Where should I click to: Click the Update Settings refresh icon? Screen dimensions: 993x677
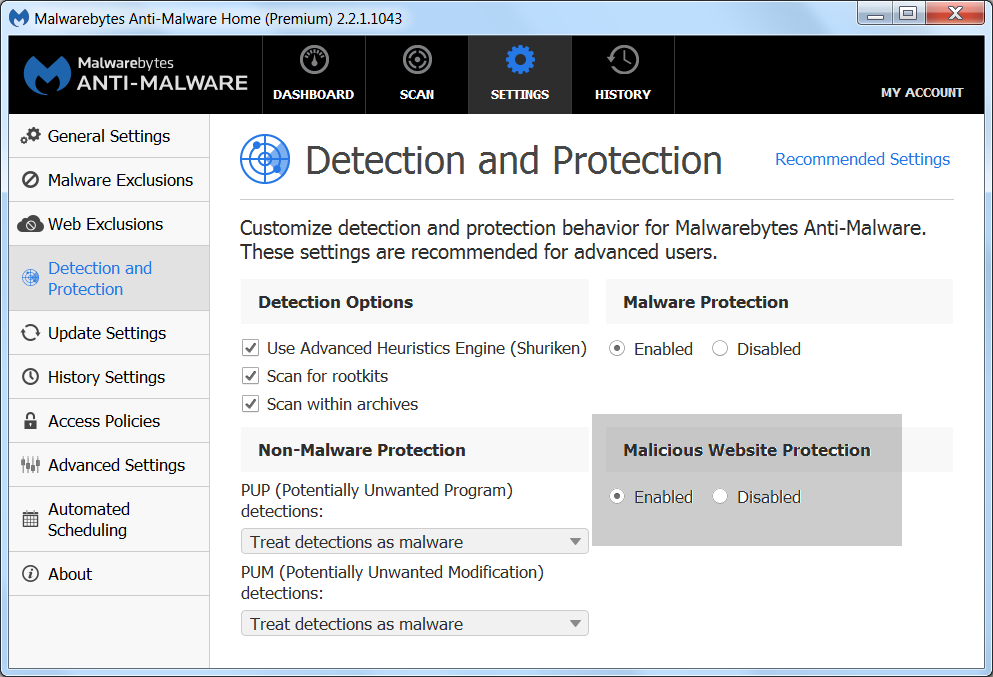(30, 332)
